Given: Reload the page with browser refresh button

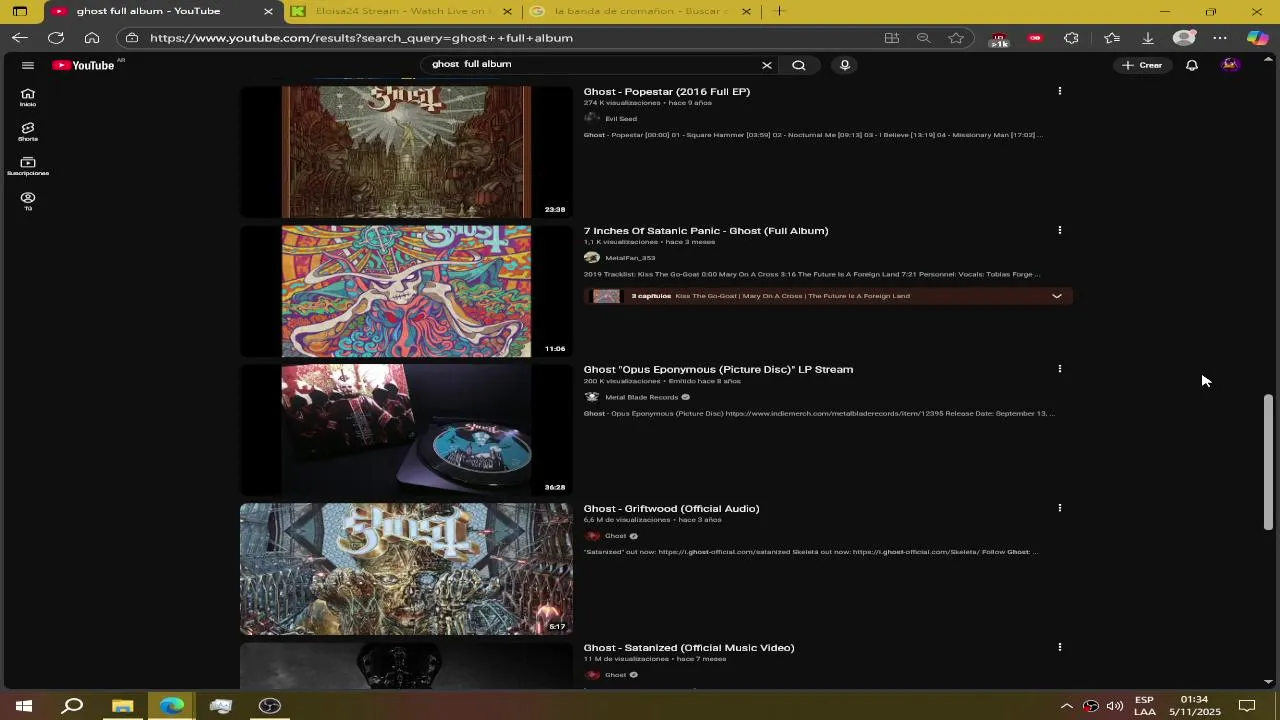Looking at the screenshot, I should pos(56,38).
